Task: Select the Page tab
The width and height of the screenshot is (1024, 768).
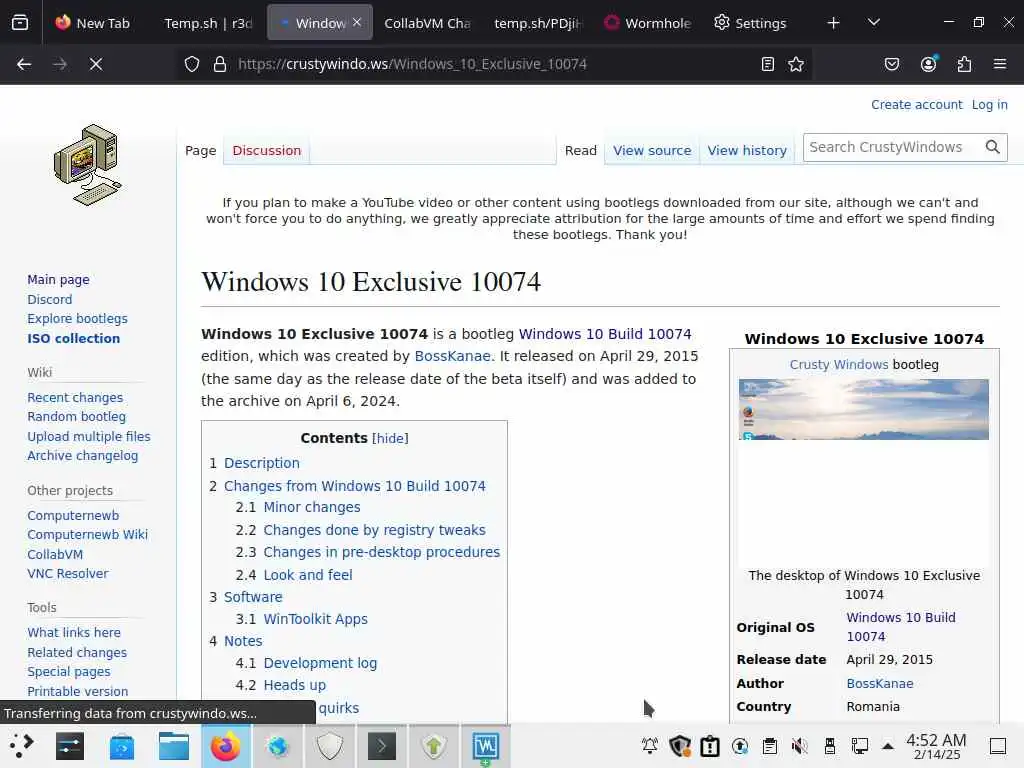Action: point(200,151)
